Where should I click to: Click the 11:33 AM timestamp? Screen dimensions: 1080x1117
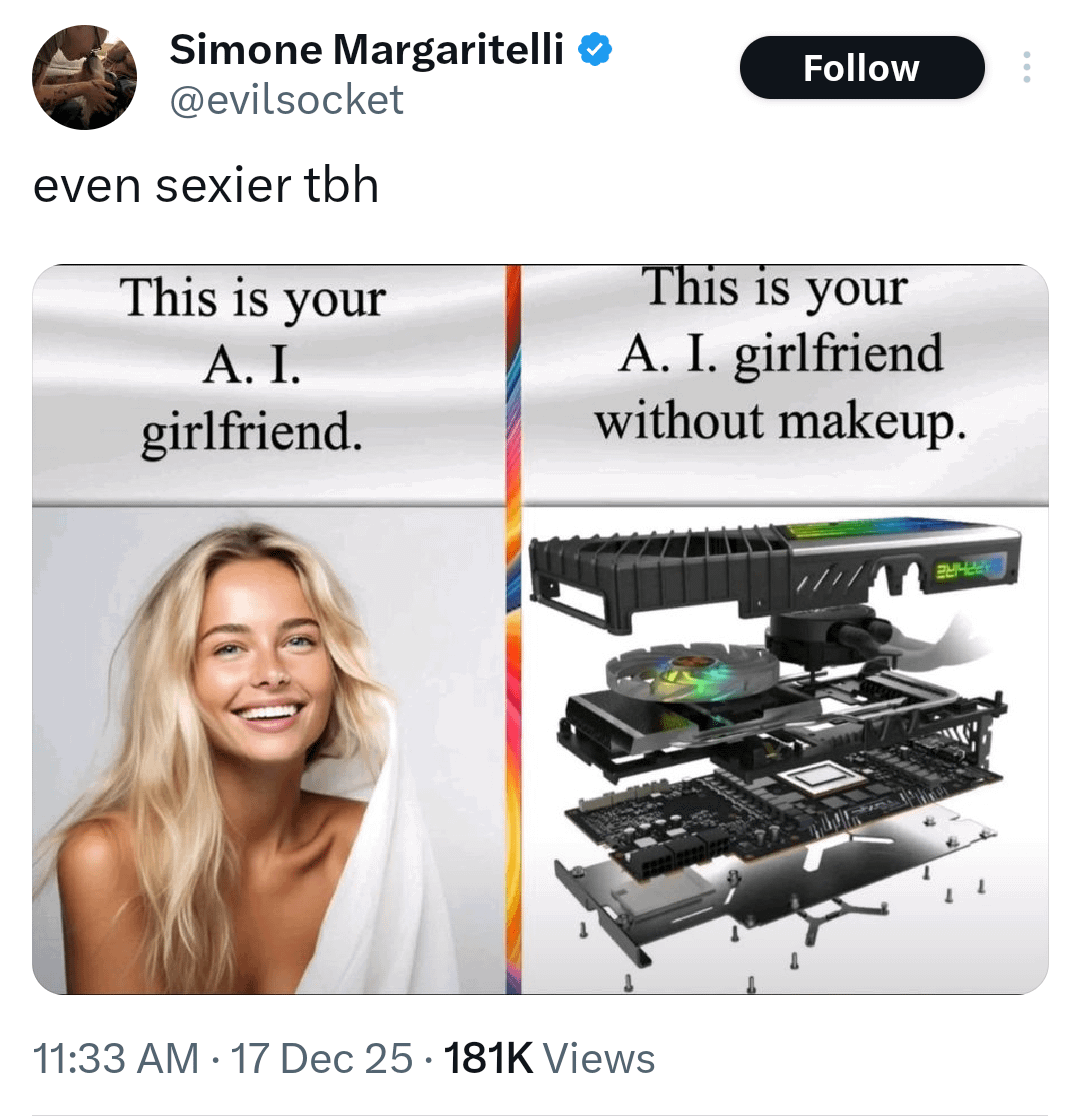[116, 1058]
